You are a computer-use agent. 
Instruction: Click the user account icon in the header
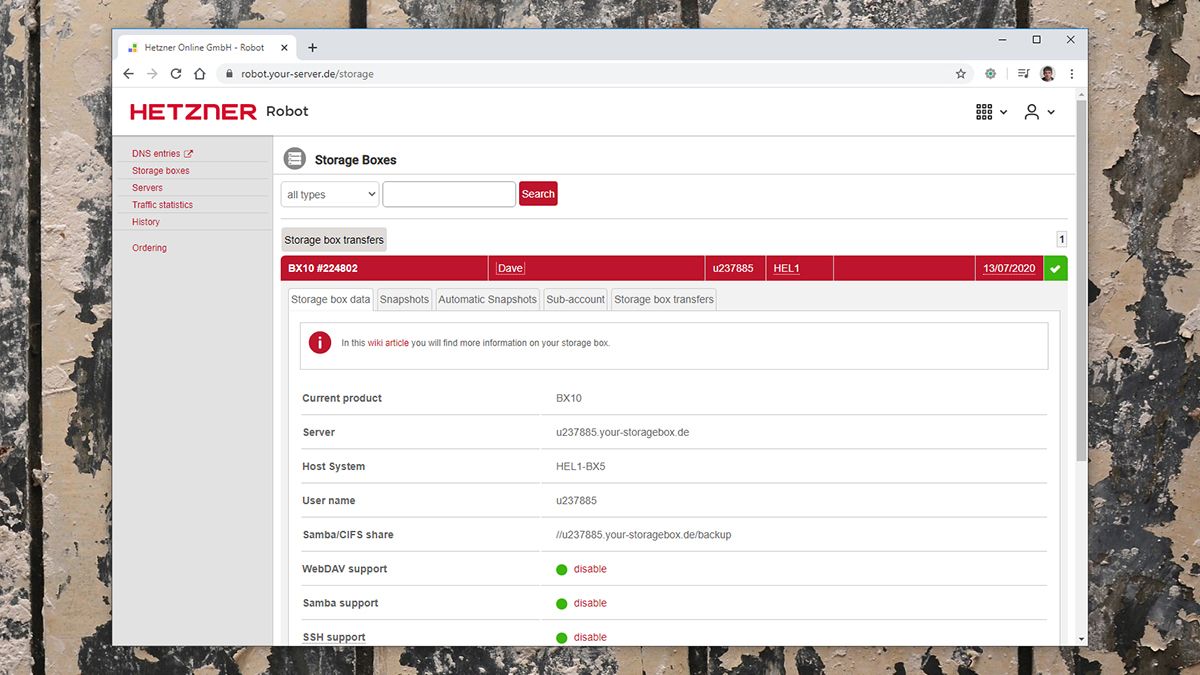click(x=1031, y=111)
